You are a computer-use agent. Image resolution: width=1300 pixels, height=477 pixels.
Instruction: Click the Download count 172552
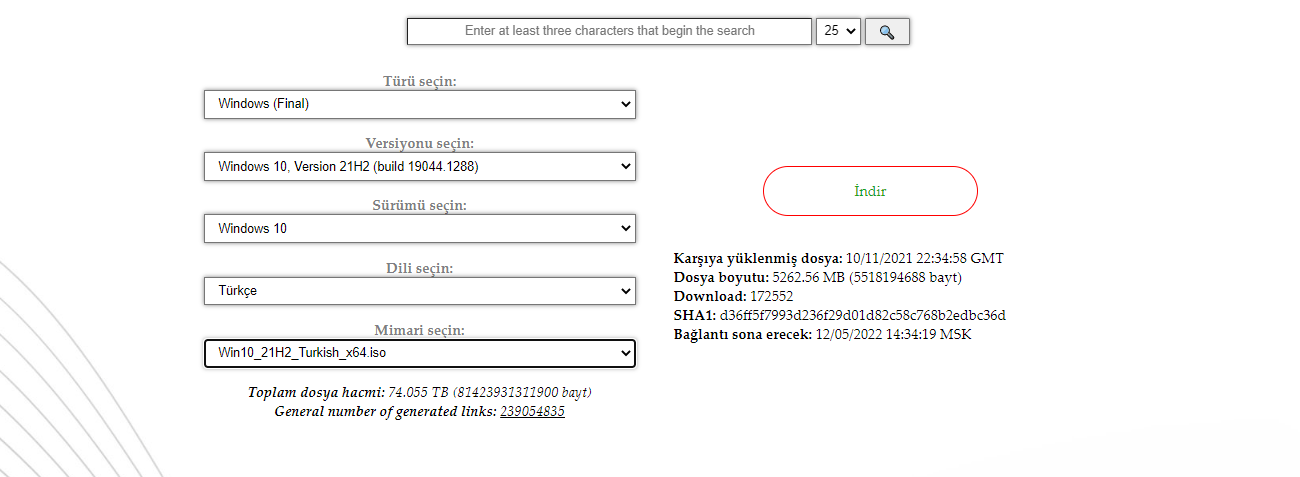772,296
